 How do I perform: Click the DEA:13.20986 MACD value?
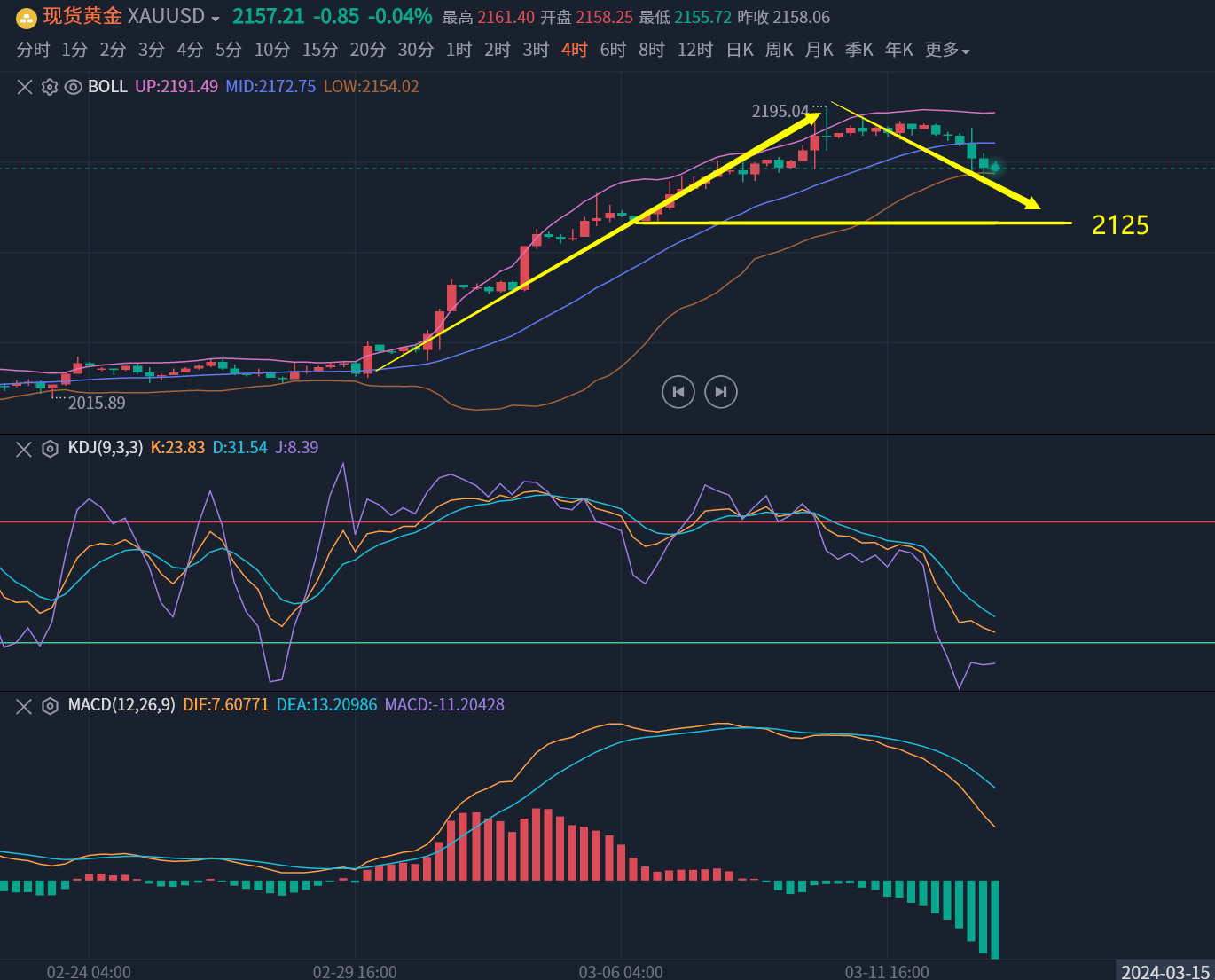click(326, 705)
